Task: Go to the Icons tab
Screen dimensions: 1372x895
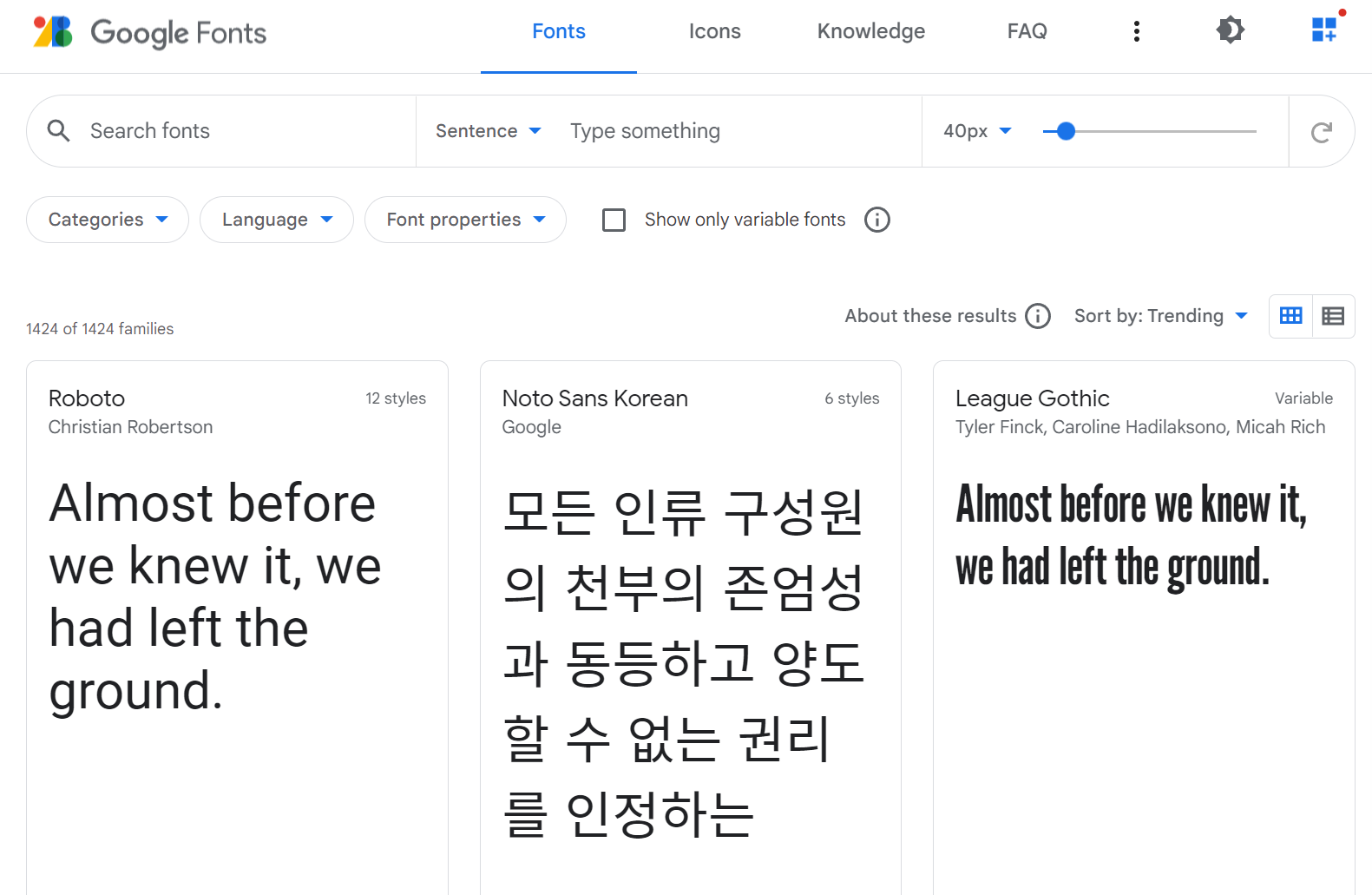Action: click(x=715, y=31)
